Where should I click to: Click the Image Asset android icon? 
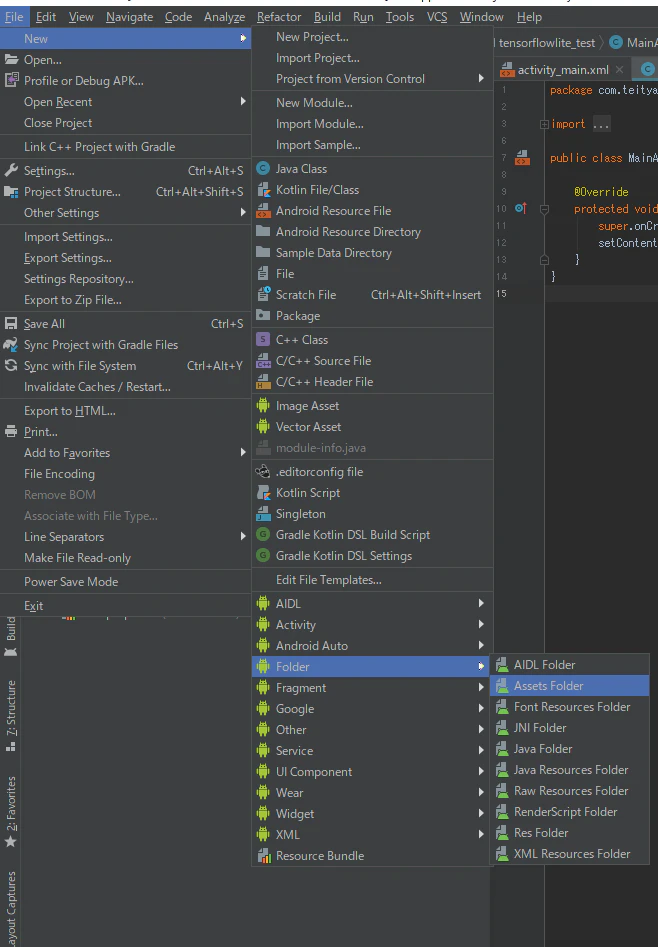pyautogui.click(x=263, y=406)
